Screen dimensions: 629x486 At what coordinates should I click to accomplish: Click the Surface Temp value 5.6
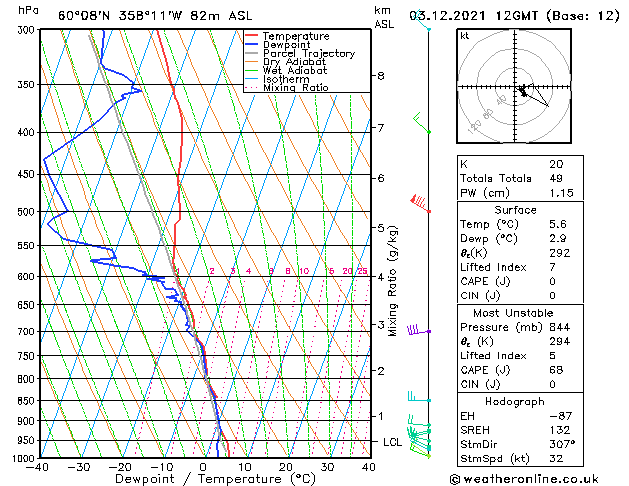(558, 224)
